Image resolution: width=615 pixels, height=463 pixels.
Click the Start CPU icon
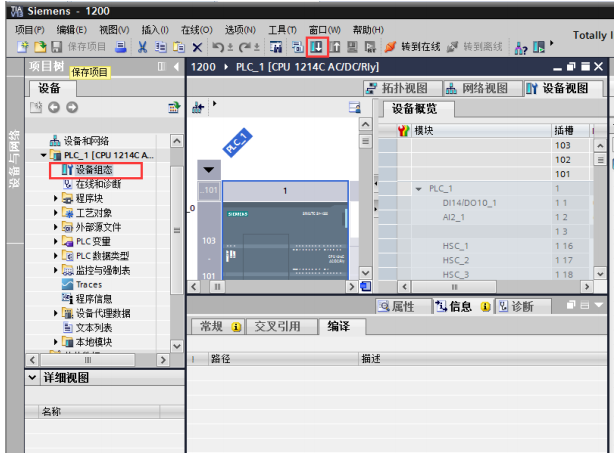point(539,47)
